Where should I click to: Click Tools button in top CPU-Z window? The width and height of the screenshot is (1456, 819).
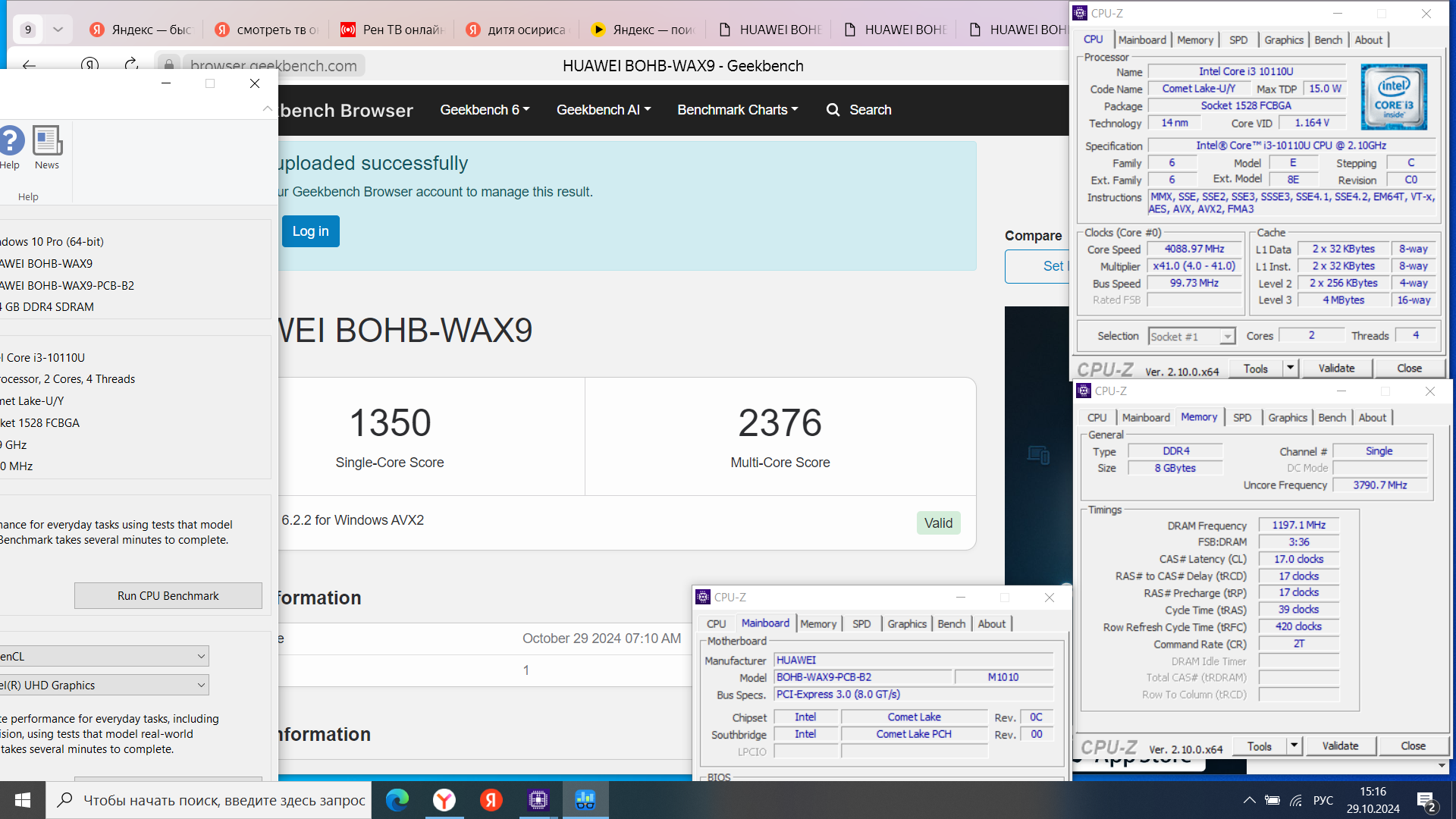point(1256,369)
